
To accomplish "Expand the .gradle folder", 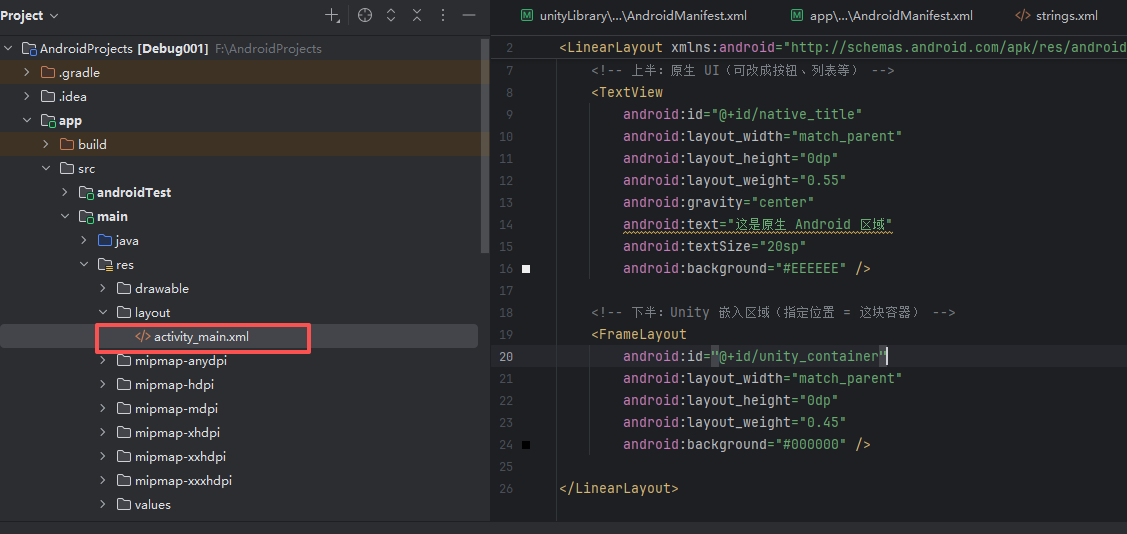I will pyautogui.click(x=27, y=73).
